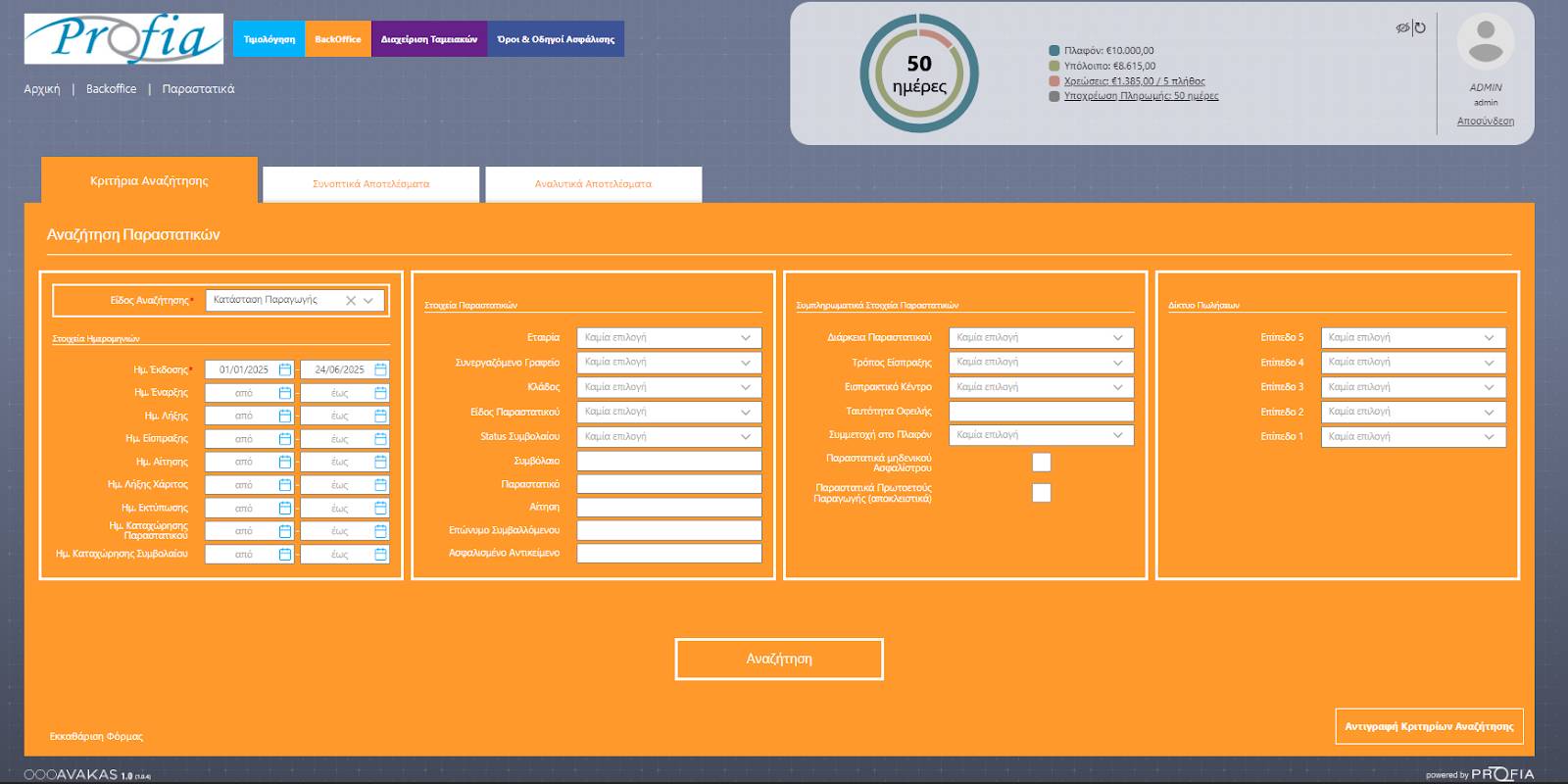The height and width of the screenshot is (784, 1568).
Task: Click the Αποσύνδεση logout link
Action: pyautogui.click(x=1485, y=122)
